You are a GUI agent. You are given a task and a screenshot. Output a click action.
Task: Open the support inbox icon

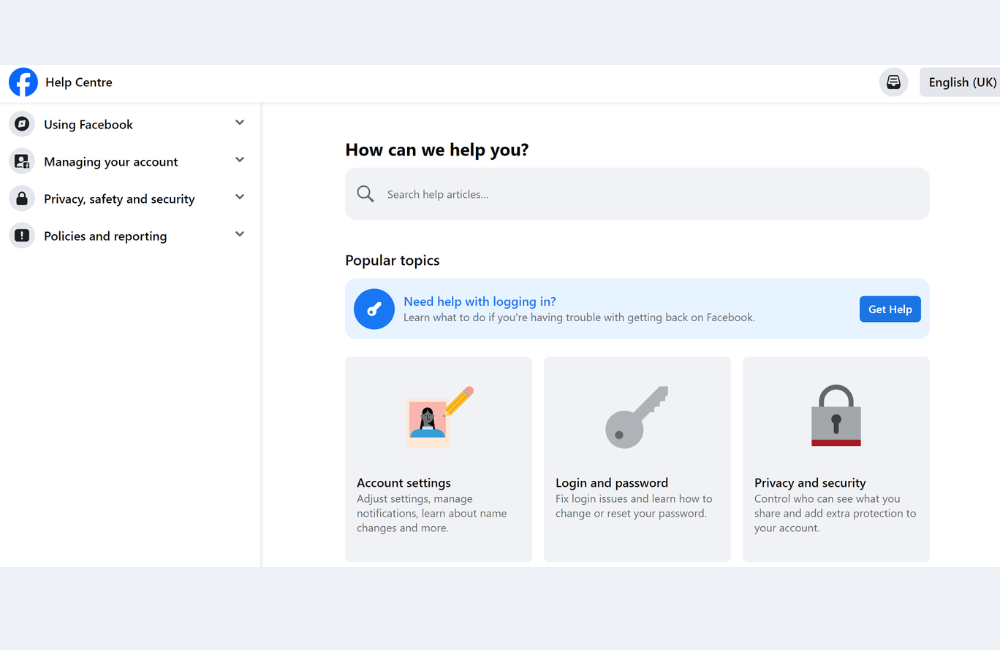893,82
